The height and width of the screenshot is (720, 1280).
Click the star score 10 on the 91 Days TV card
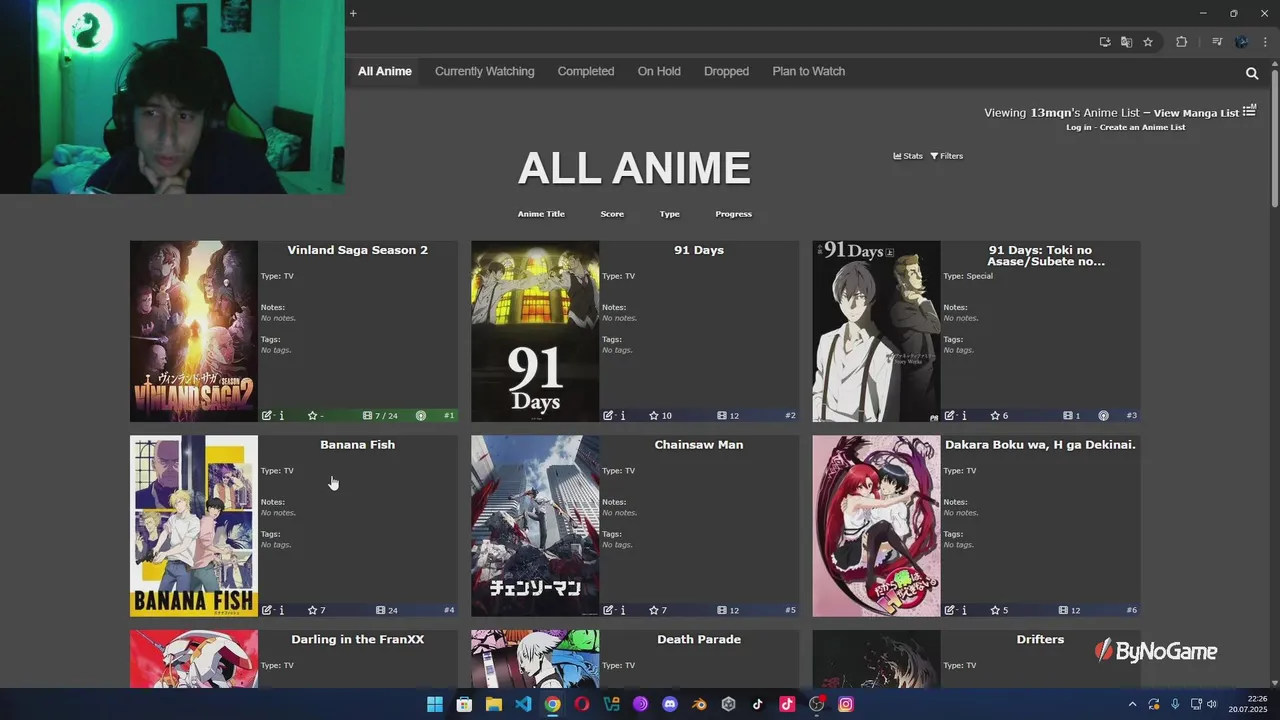pyautogui.click(x=660, y=415)
